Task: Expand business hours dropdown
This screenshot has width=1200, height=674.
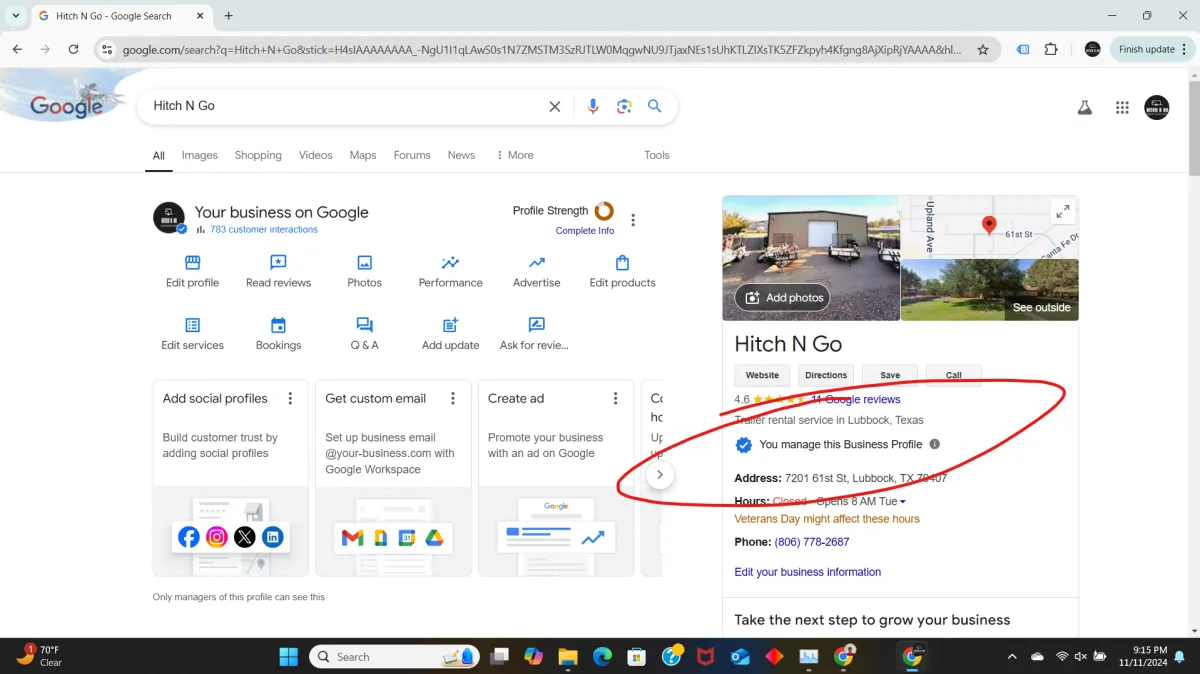Action: 903,502
